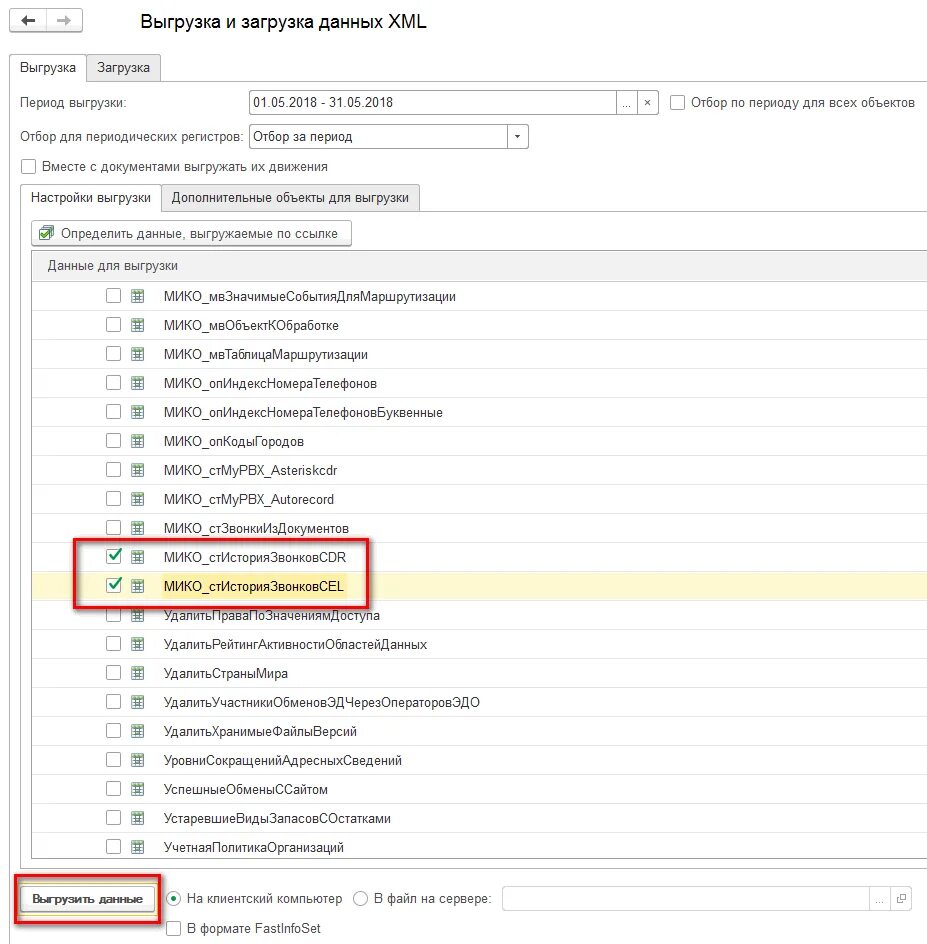
Task: Select row УровниСокращенийАдресныхСведений
Action: pos(479,760)
